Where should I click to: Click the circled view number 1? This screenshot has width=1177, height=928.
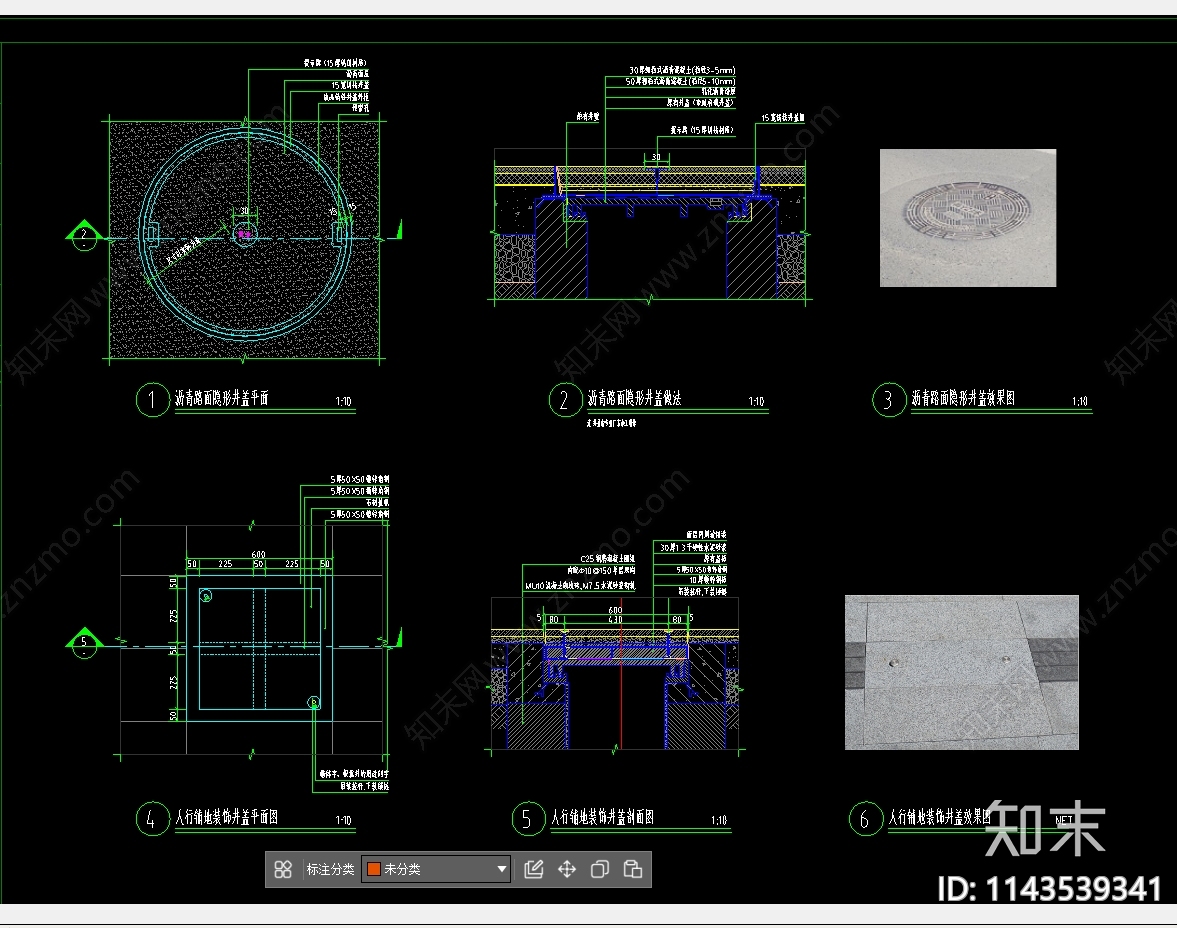[x=152, y=401]
